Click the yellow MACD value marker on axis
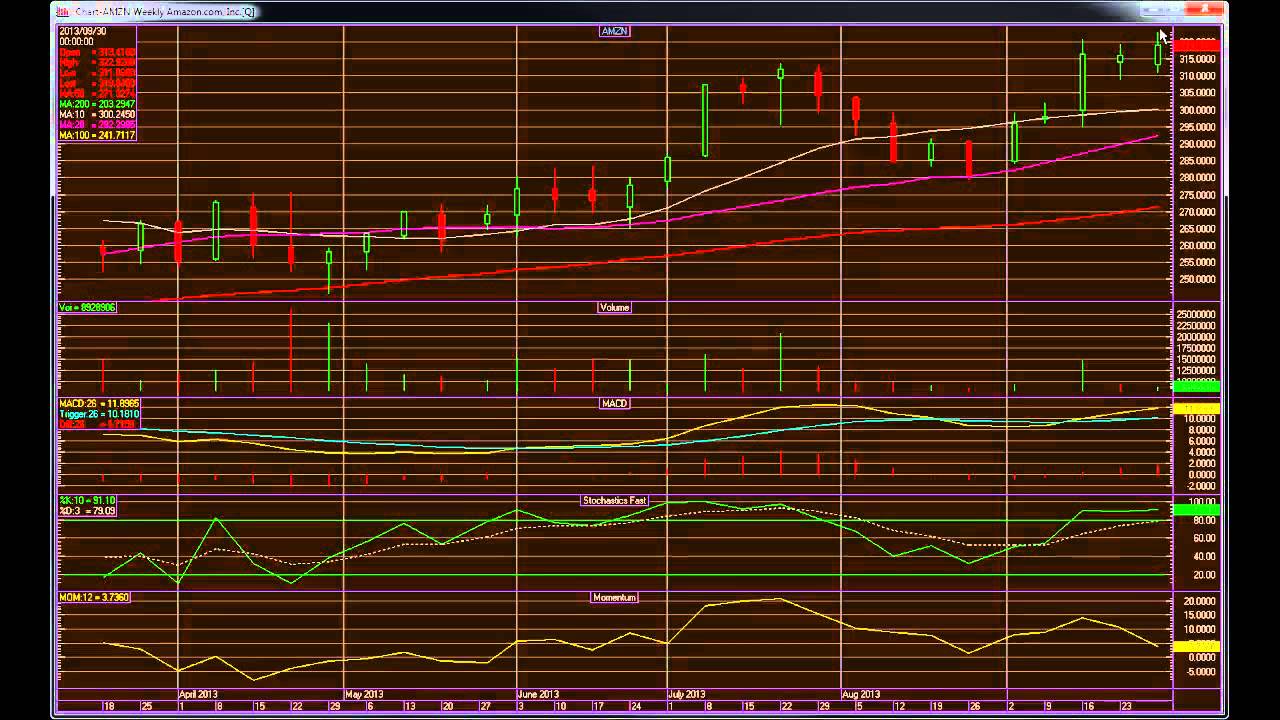 [x=1196, y=409]
